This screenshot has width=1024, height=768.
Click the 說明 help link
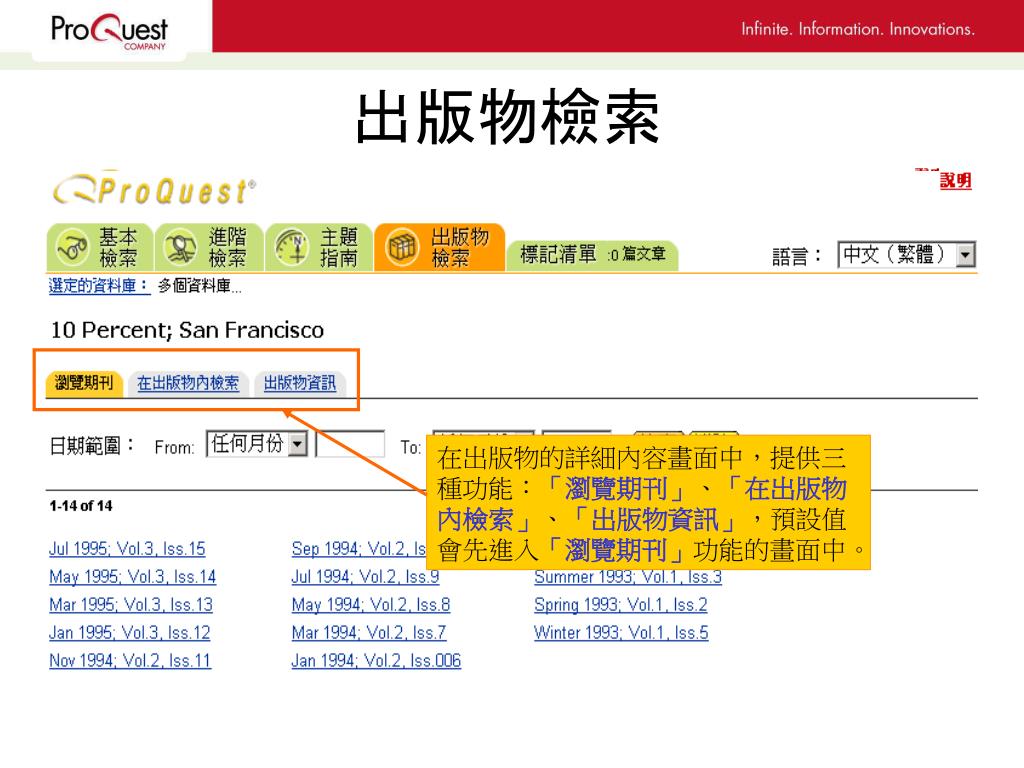click(x=955, y=180)
